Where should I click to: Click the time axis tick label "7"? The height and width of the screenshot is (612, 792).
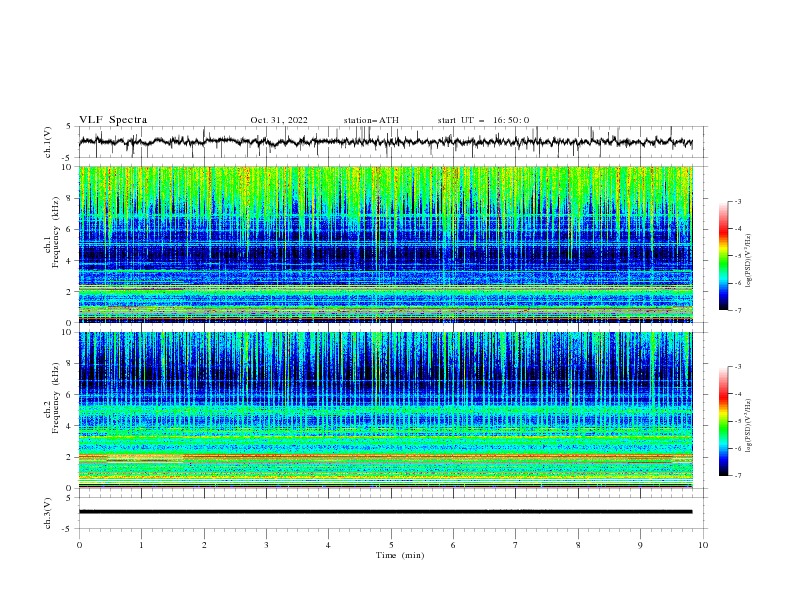coord(516,545)
